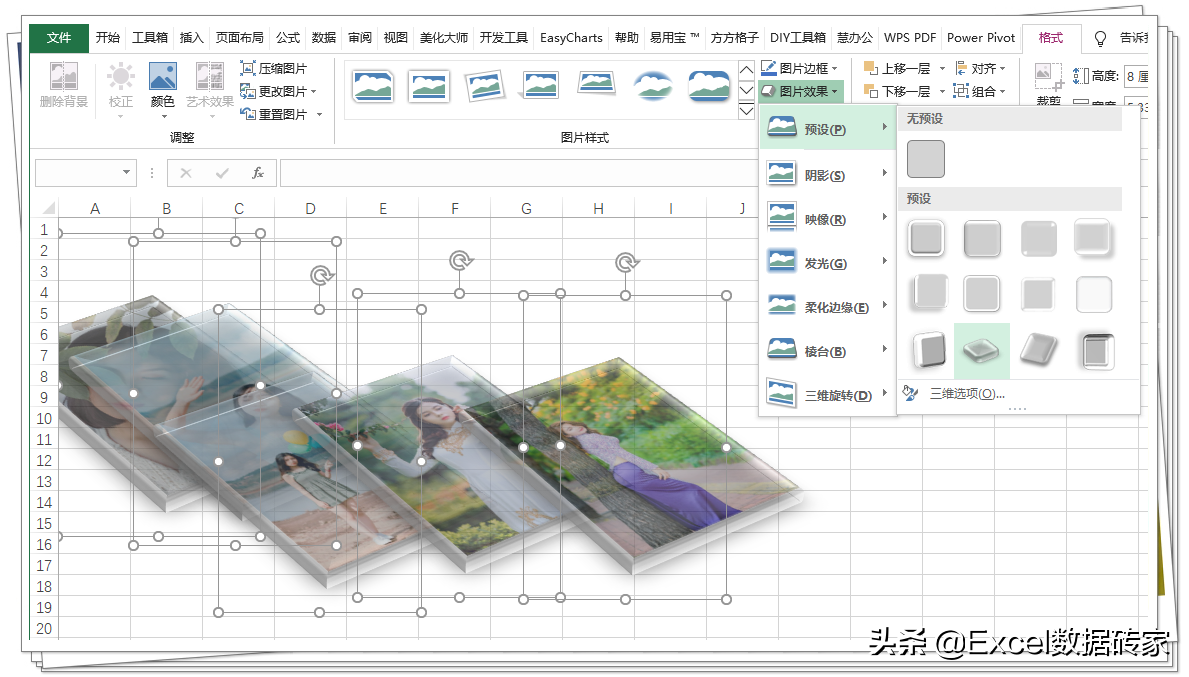Select the Format (格式) tab
1189x677 pixels.
coord(1050,37)
